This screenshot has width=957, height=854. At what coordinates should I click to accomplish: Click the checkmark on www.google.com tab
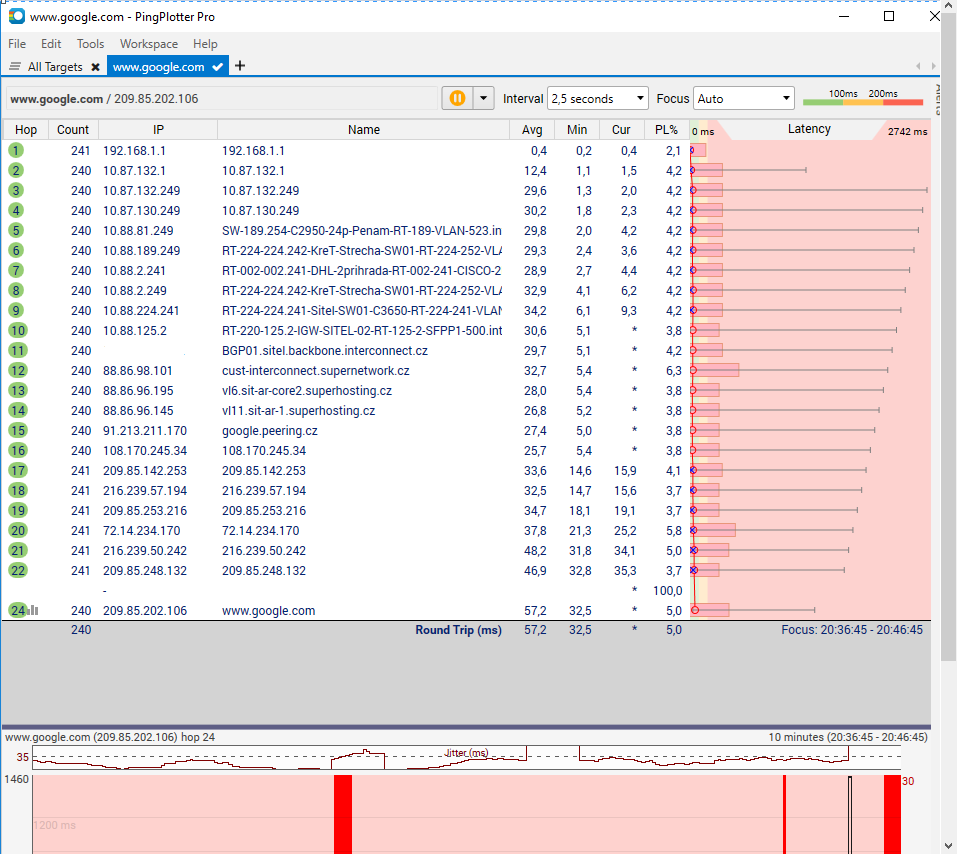click(218, 67)
